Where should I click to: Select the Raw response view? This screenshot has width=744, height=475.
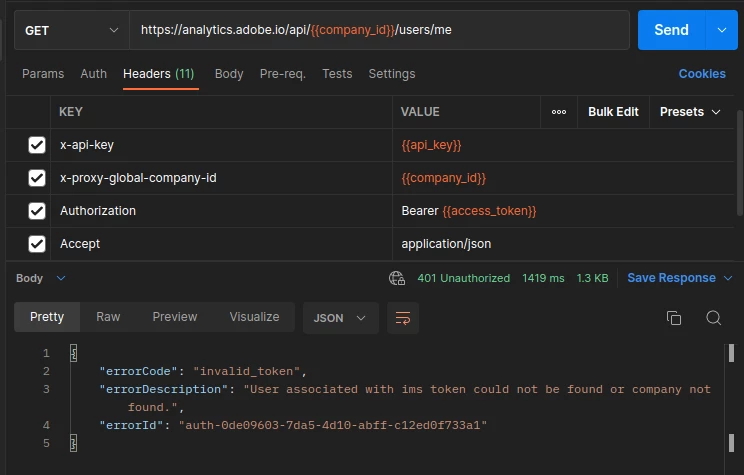108,317
